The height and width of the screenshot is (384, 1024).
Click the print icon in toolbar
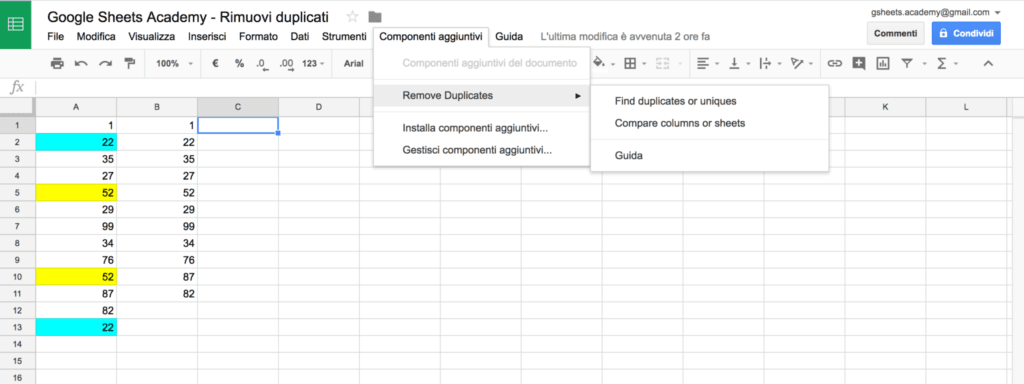click(x=57, y=63)
